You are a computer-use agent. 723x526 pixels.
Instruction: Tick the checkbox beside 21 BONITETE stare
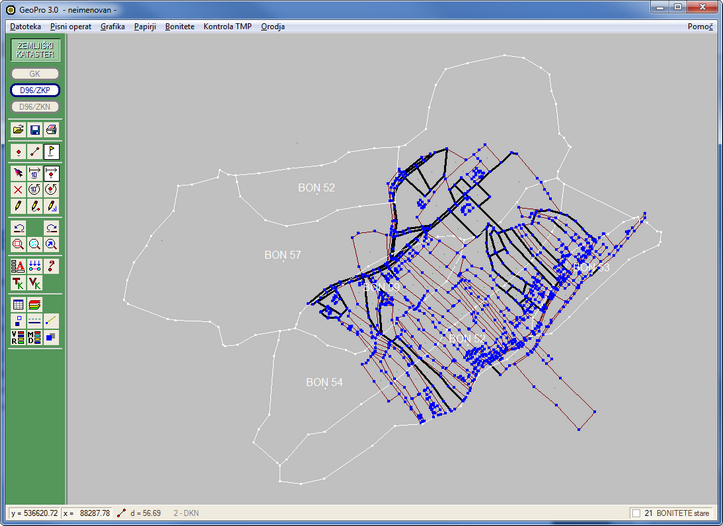[636, 513]
